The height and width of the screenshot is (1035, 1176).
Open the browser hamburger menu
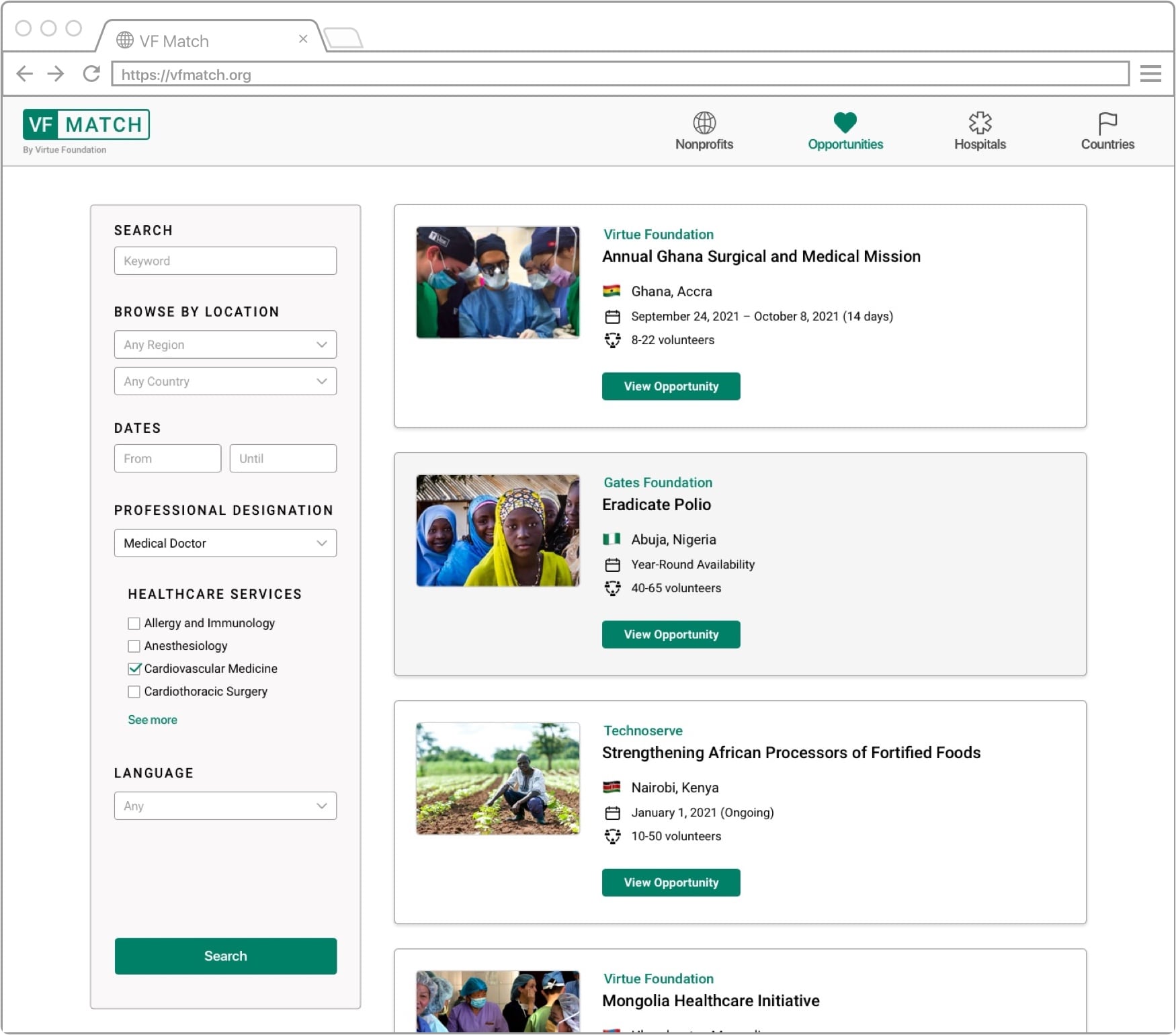pos(1150,73)
